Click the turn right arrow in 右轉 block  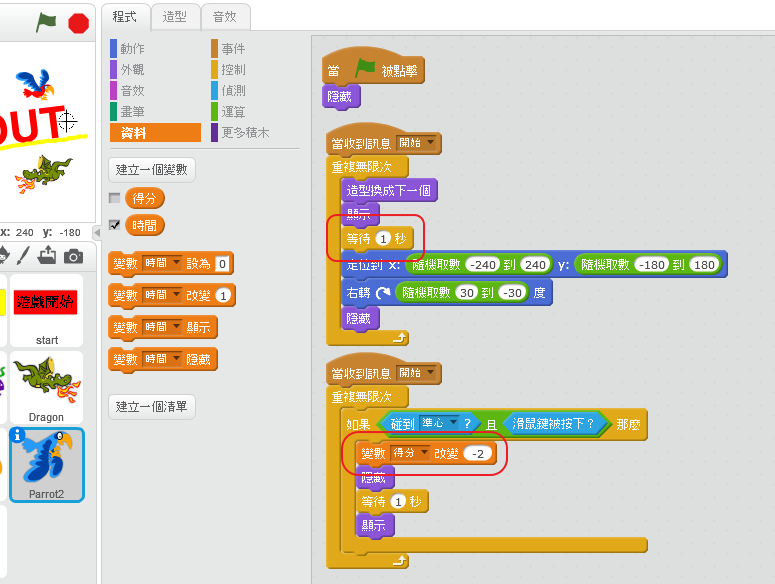(x=385, y=292)
